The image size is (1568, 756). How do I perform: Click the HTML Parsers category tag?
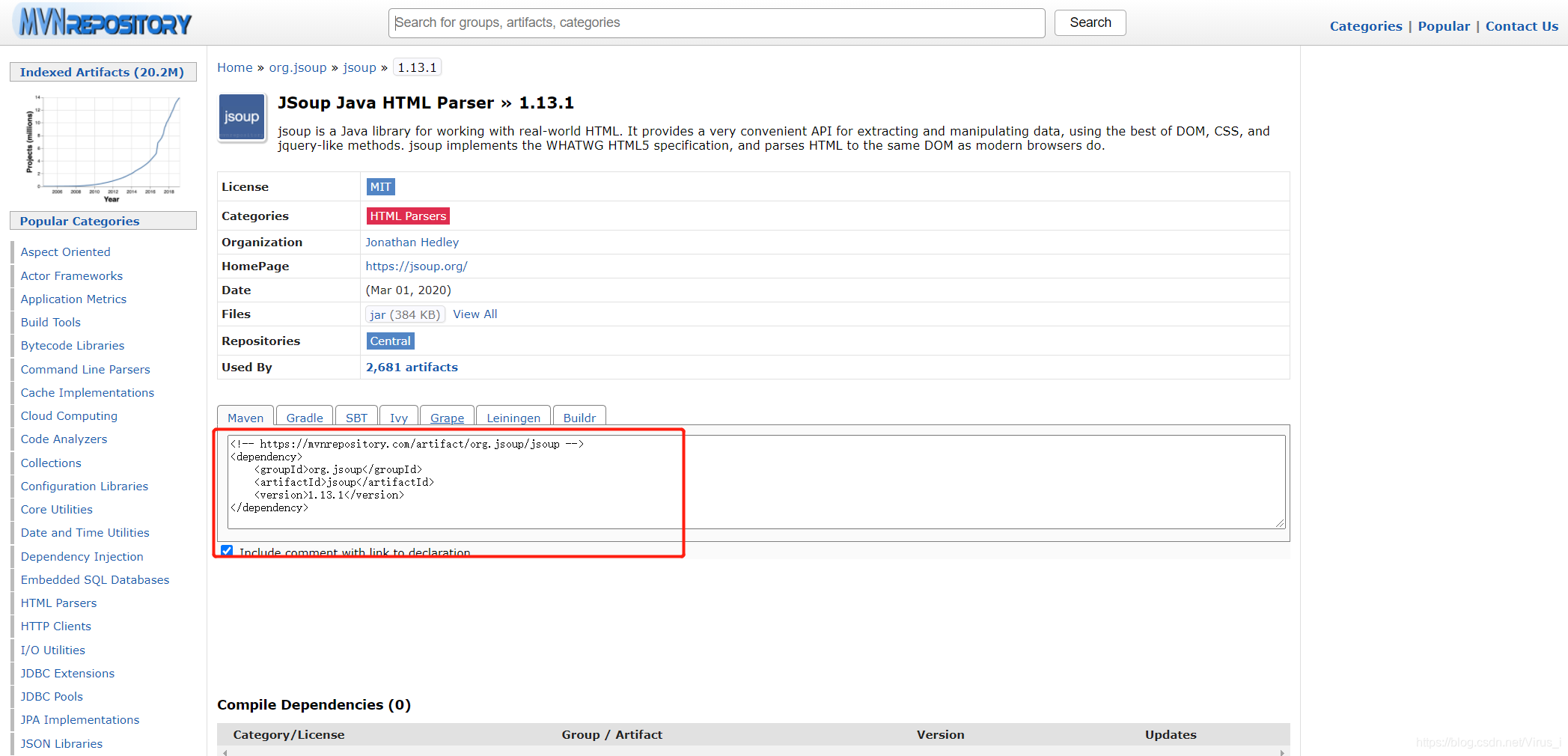point(408,216)
